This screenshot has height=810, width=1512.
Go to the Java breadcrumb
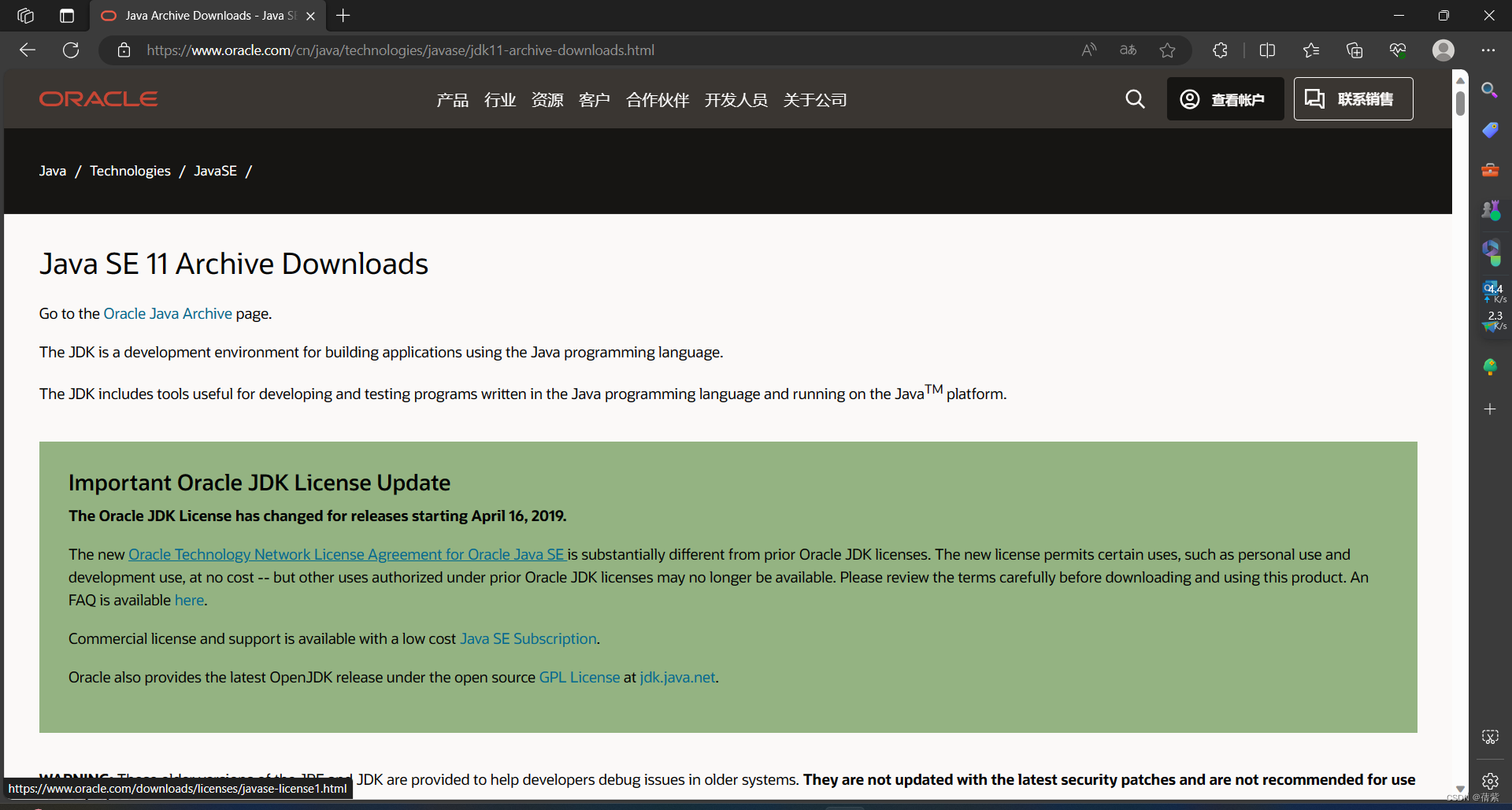(x=53, y=171)
